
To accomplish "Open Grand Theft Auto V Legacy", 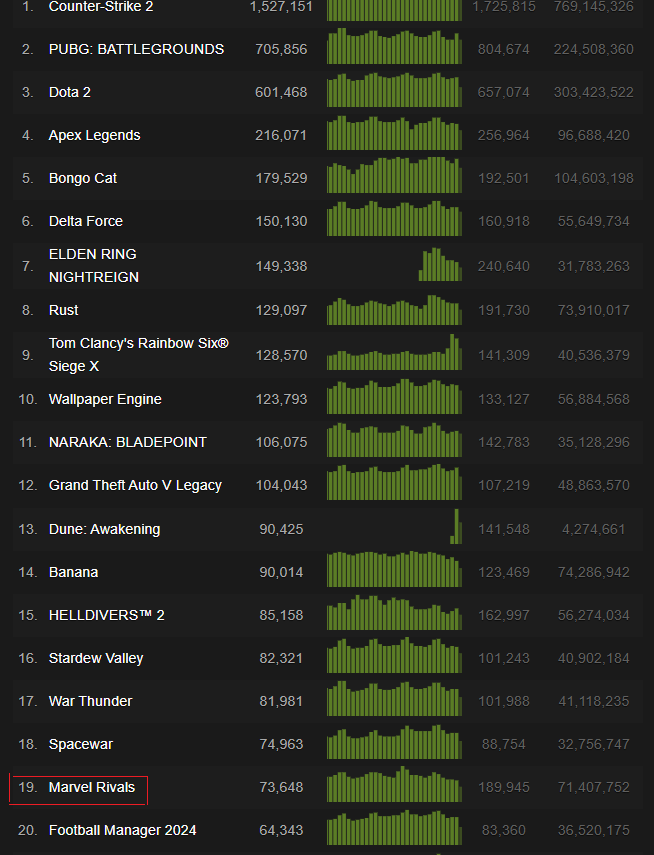I will [x=135, y=485].
